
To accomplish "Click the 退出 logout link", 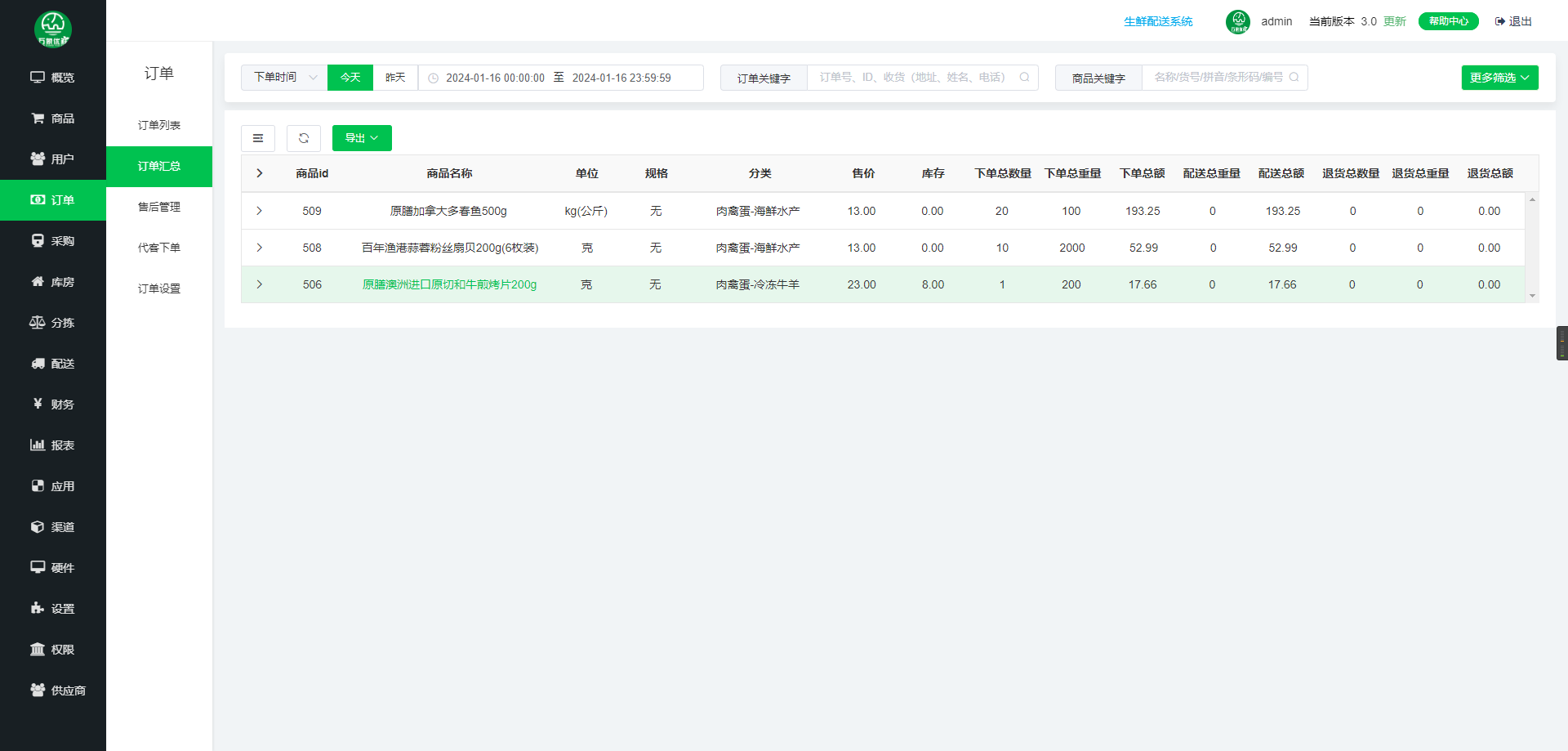I will point(1513,21).
